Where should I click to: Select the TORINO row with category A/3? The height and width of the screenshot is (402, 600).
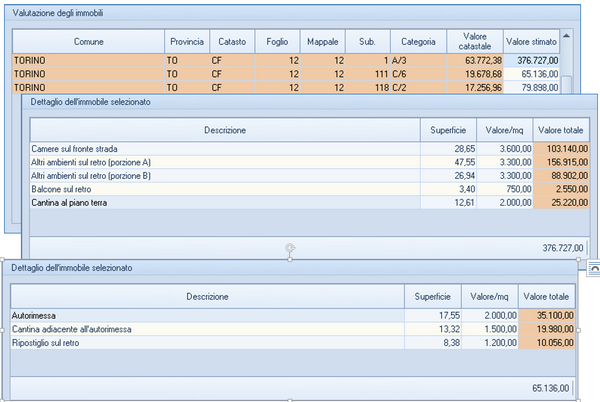pos(88,60)
